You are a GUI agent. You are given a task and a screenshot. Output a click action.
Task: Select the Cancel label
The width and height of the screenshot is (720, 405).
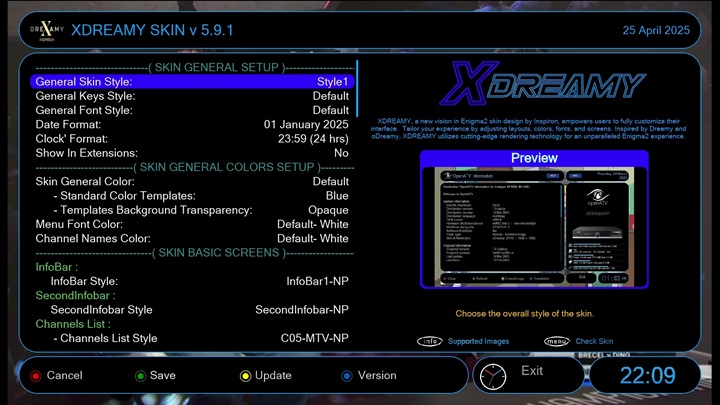click(x=64, y=375)
